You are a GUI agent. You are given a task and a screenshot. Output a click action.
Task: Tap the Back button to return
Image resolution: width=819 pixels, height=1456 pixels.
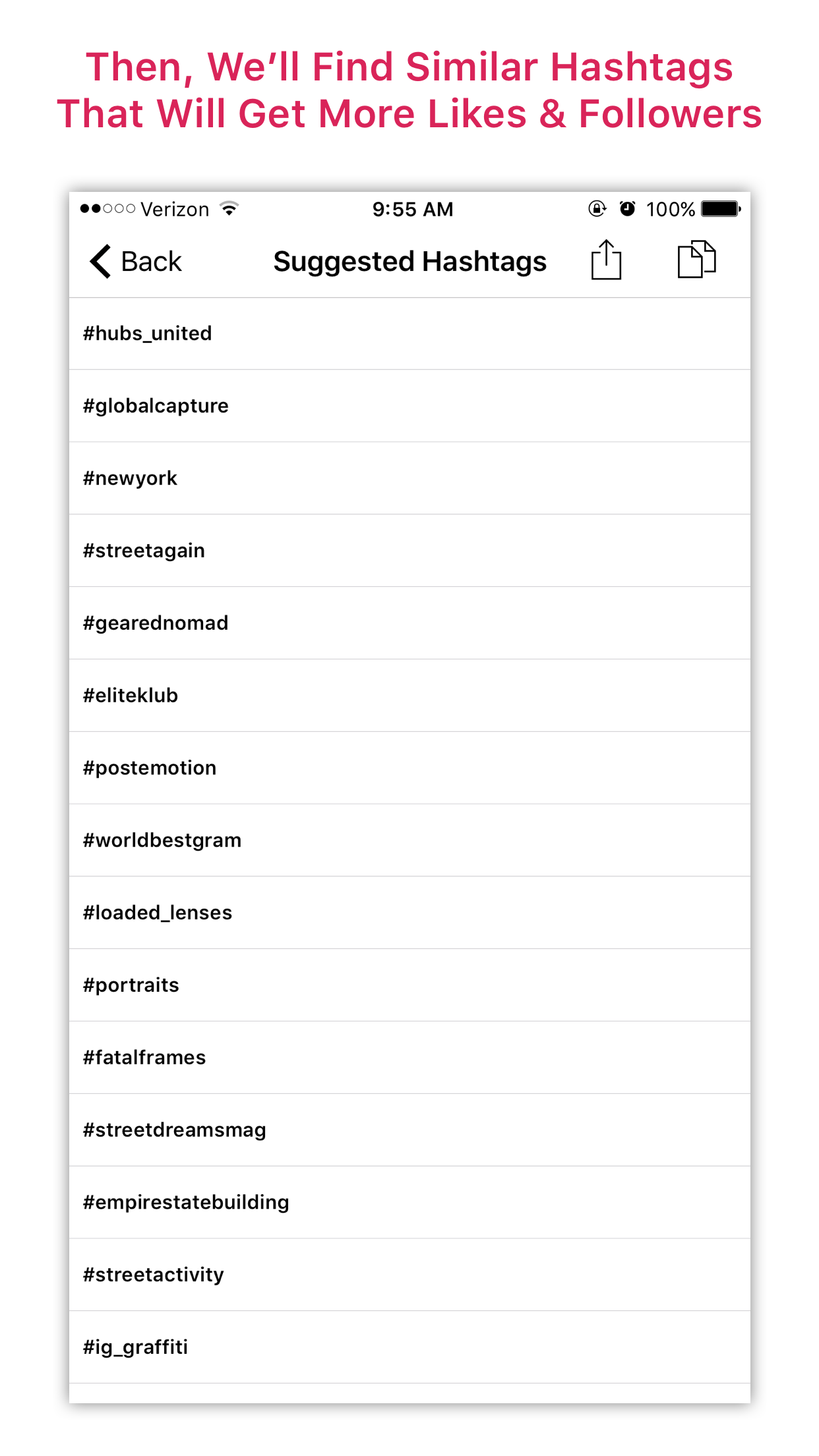[135, 261]
